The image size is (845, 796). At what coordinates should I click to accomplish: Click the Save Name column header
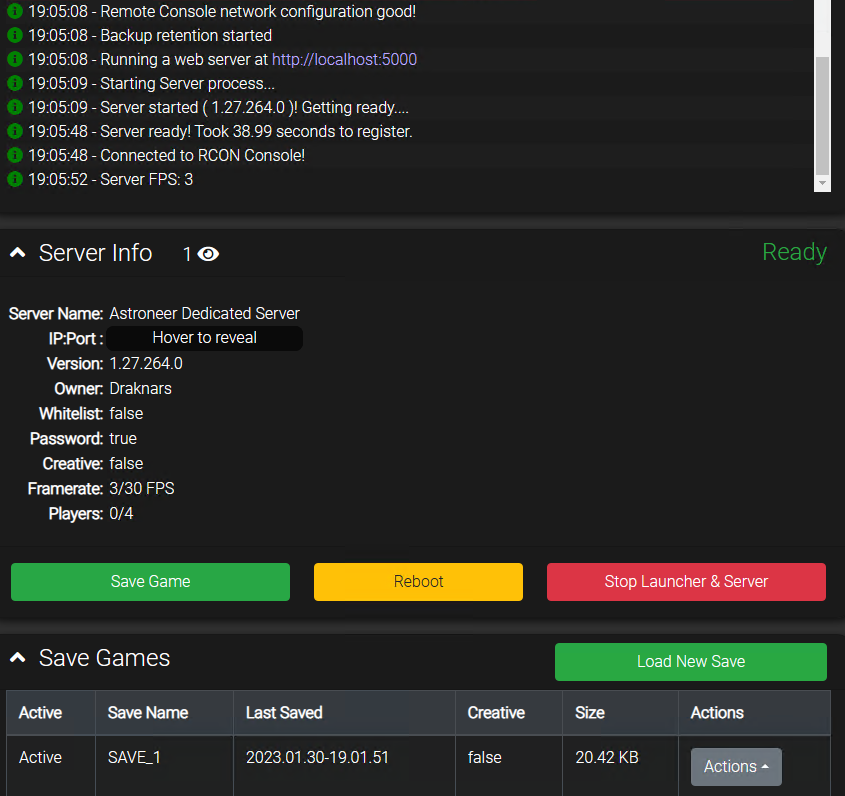(x=164, y=712)
